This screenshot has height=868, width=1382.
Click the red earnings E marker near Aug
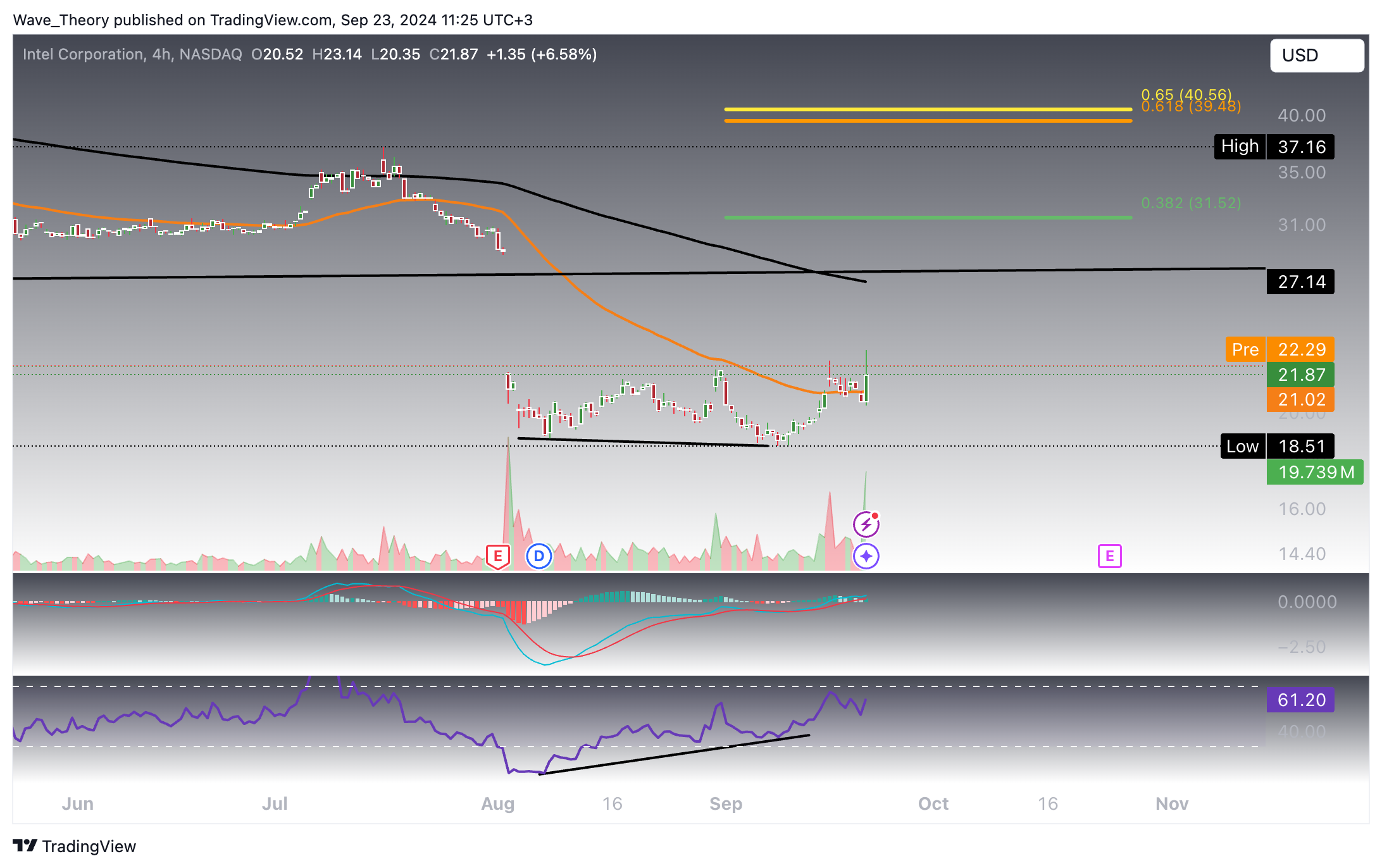click(497, 556)
